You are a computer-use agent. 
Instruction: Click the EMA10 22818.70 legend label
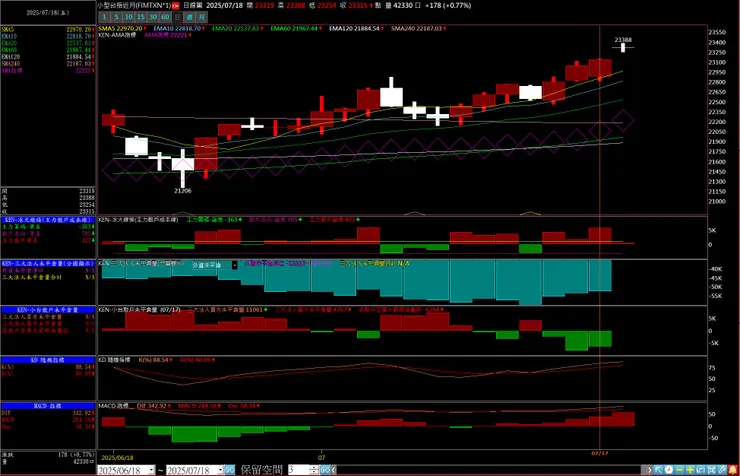click(177, 28)
